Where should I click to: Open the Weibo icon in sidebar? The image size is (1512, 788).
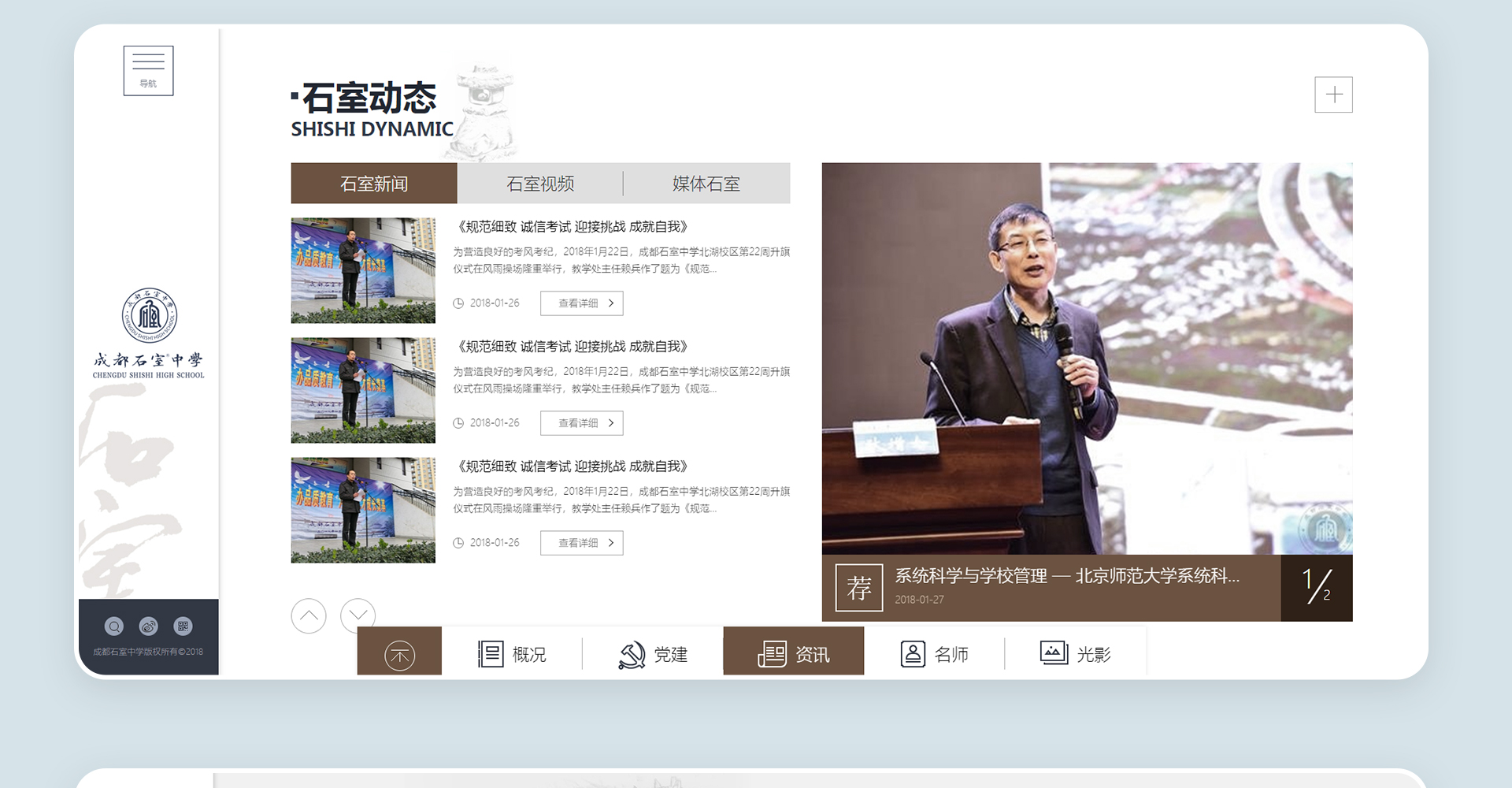click(x=148, y=626)
